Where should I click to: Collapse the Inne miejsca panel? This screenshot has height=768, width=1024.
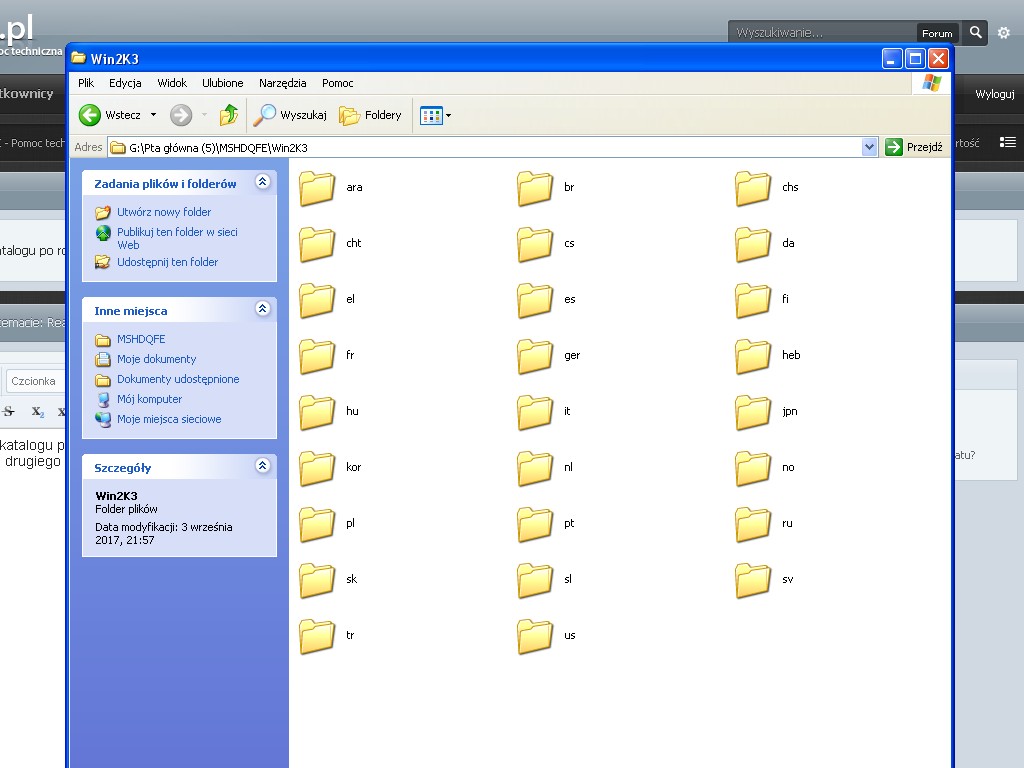[263, 308]
